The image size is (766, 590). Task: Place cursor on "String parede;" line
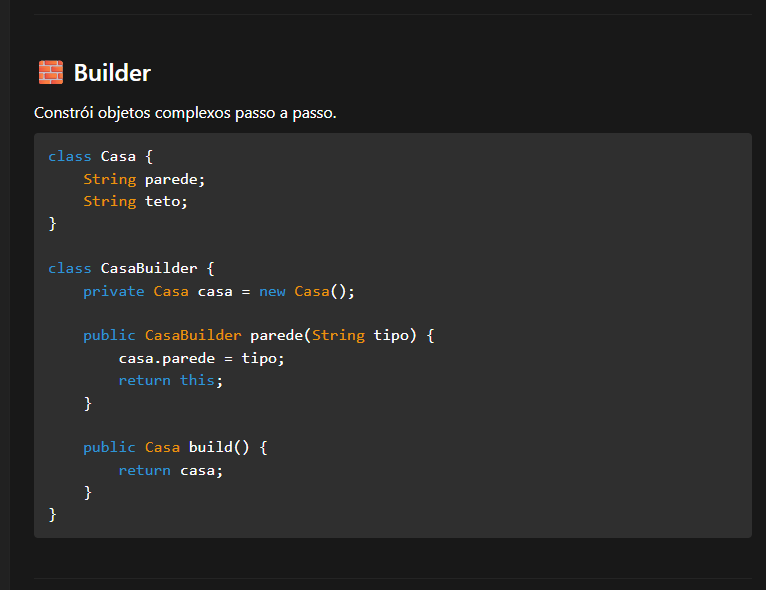(x=143, y=179)
